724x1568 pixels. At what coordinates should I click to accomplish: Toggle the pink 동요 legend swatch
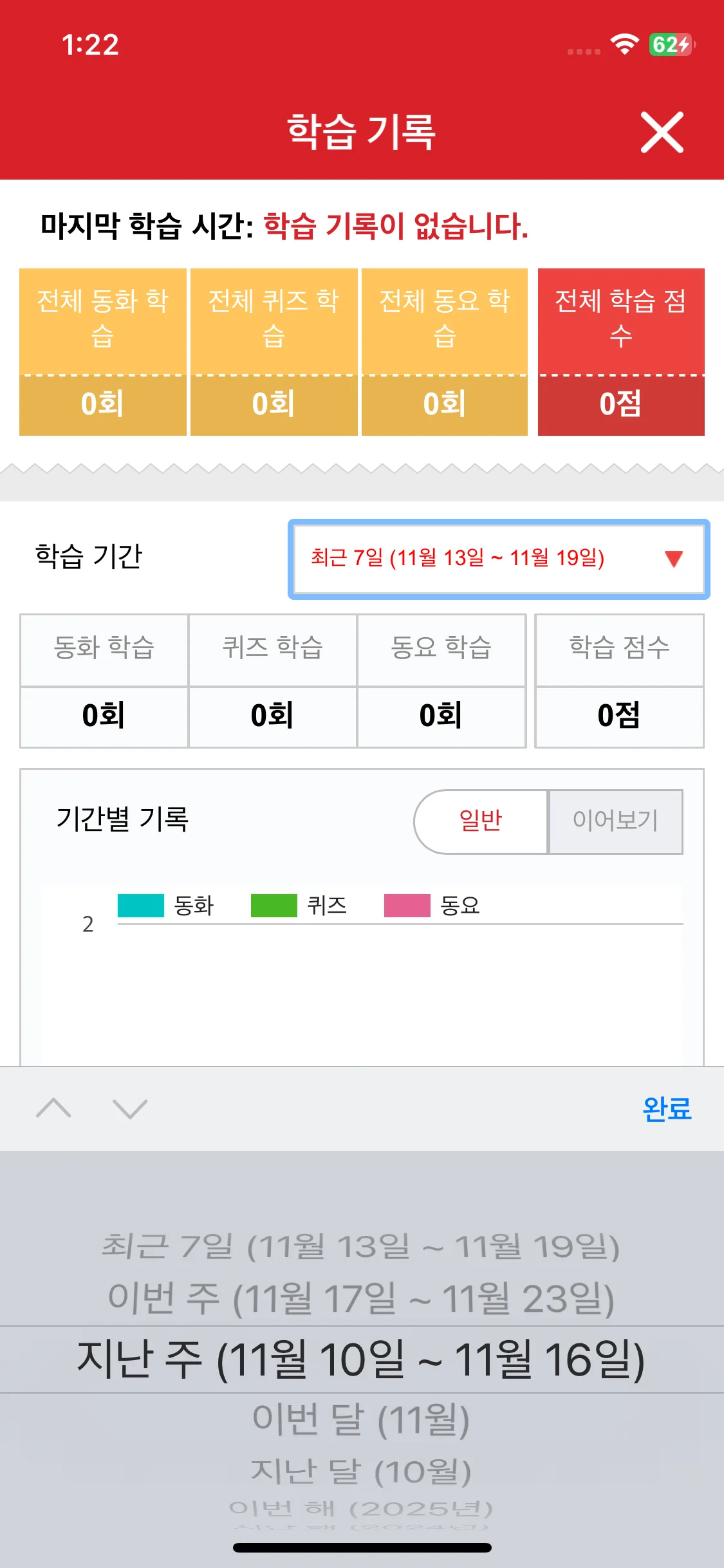point(407,906)
